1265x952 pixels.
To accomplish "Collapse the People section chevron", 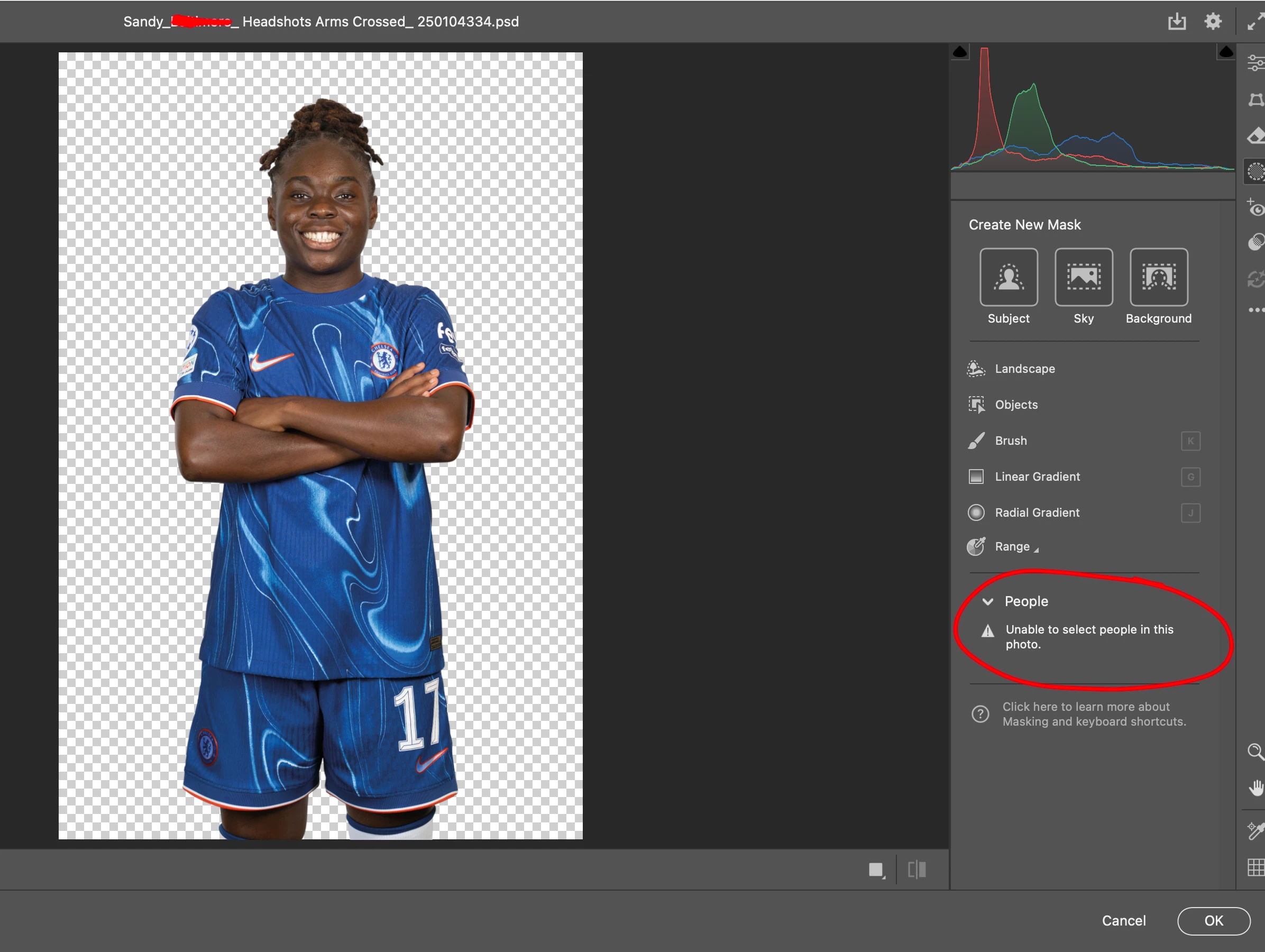I will 988,601.
